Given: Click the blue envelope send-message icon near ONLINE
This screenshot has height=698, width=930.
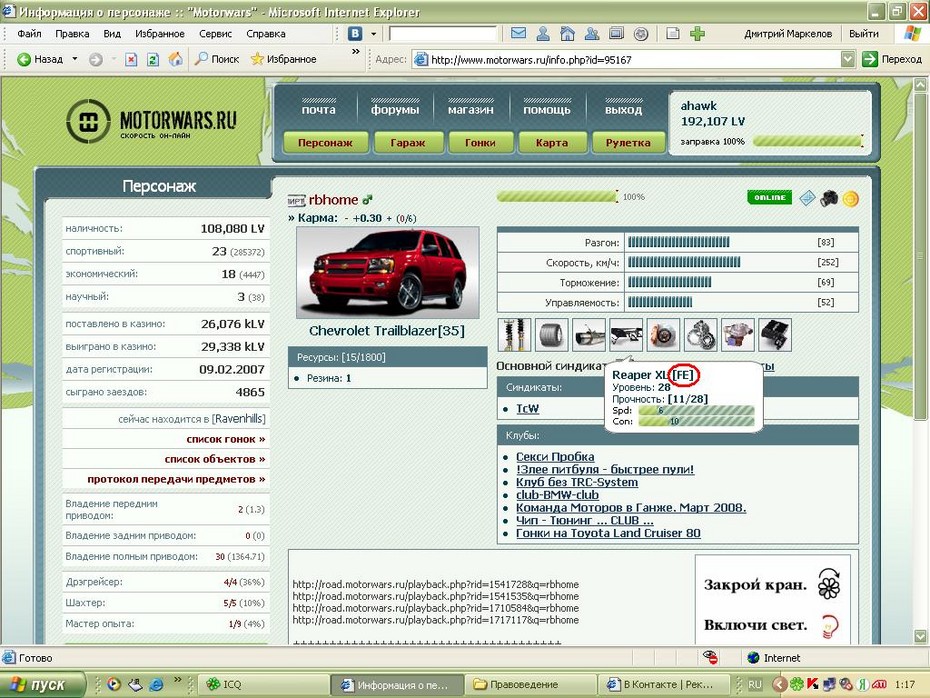Looking at the screenshot, I should [x=807, y=198].
